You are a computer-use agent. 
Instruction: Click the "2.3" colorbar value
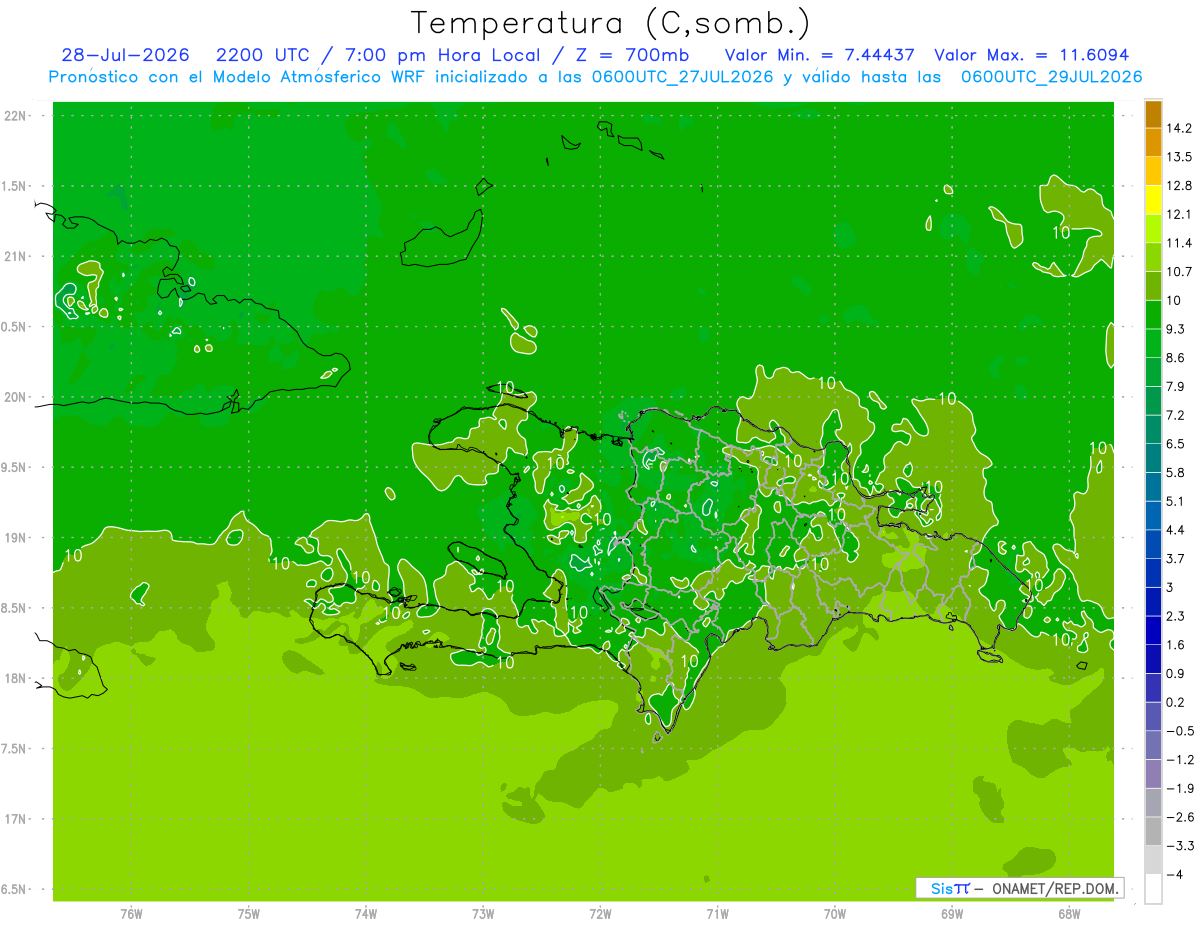1175,616
